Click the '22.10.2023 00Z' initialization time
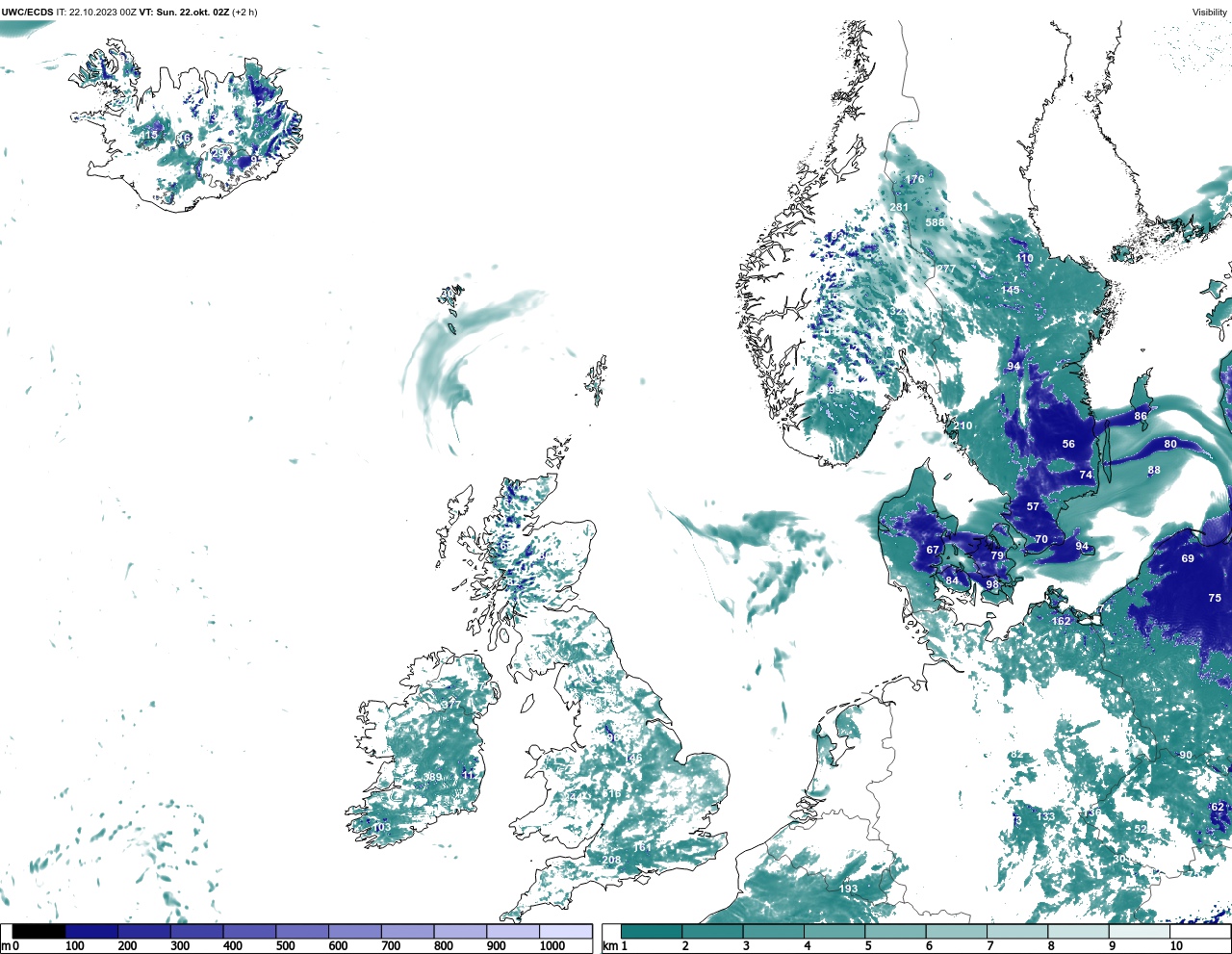The width and height of the screenshot is (1232, 954). (x=102, y=13)
